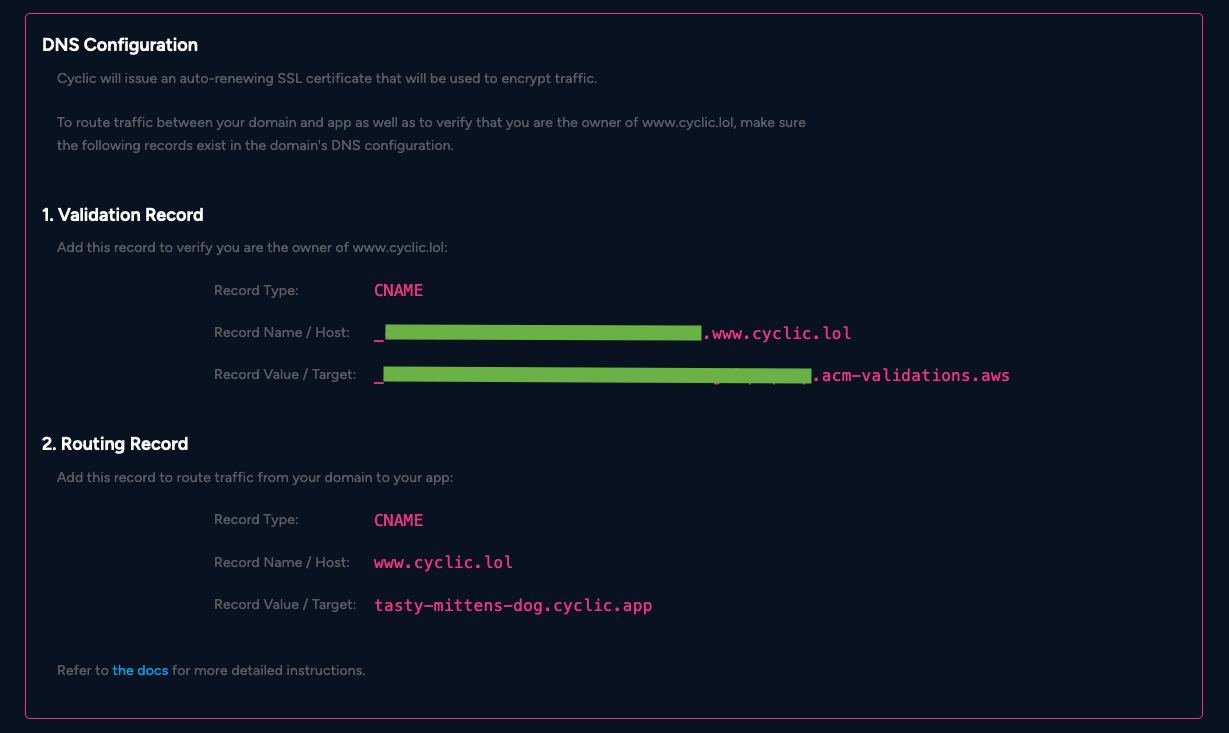Click the green redaction bar in validation target
1229x733 pixels.
(596, 376)
